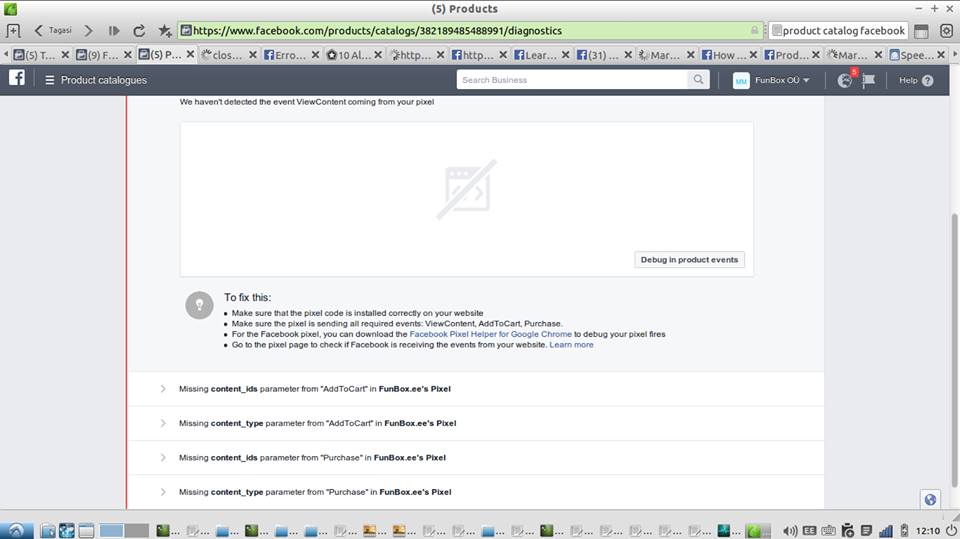Open a new tab with the plus icon
The width and height of the screenshot is (960, 539).
[x=13, y=31]
